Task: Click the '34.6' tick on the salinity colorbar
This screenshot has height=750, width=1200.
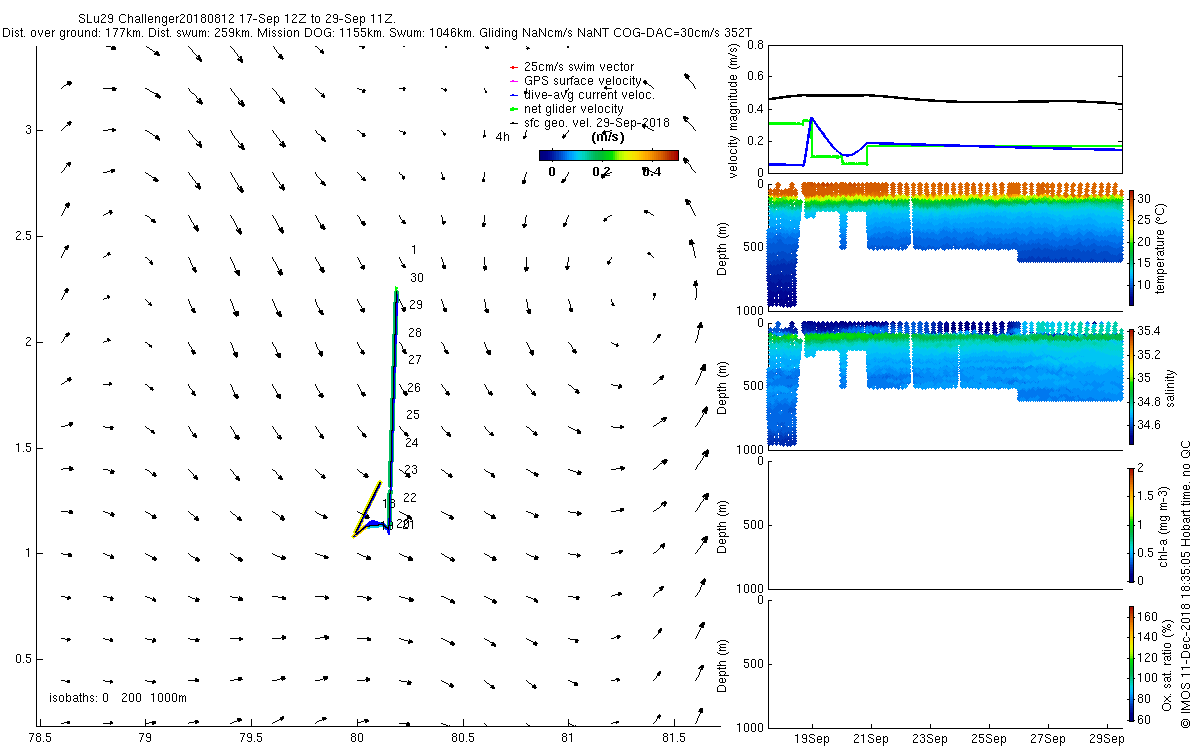Action: (1148, 424)
